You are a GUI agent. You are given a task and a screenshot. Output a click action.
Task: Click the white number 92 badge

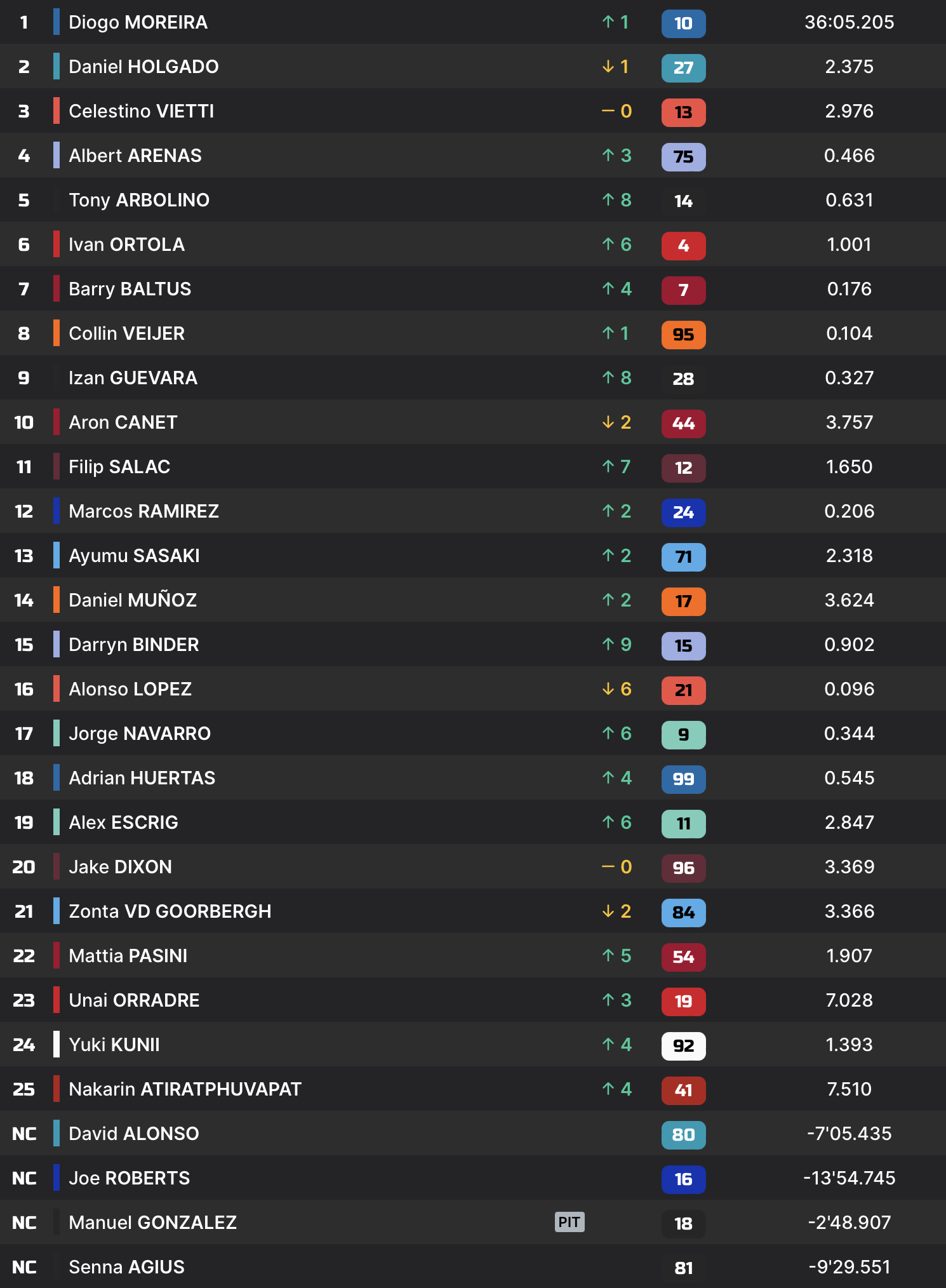(x=683, y=1046)
